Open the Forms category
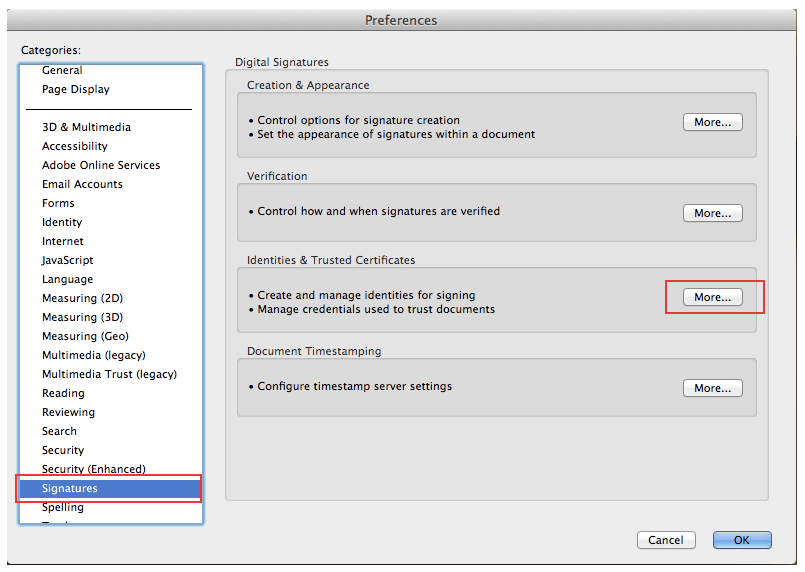The width and height of the screenshot is (805, 572). [x=58, y=204]
